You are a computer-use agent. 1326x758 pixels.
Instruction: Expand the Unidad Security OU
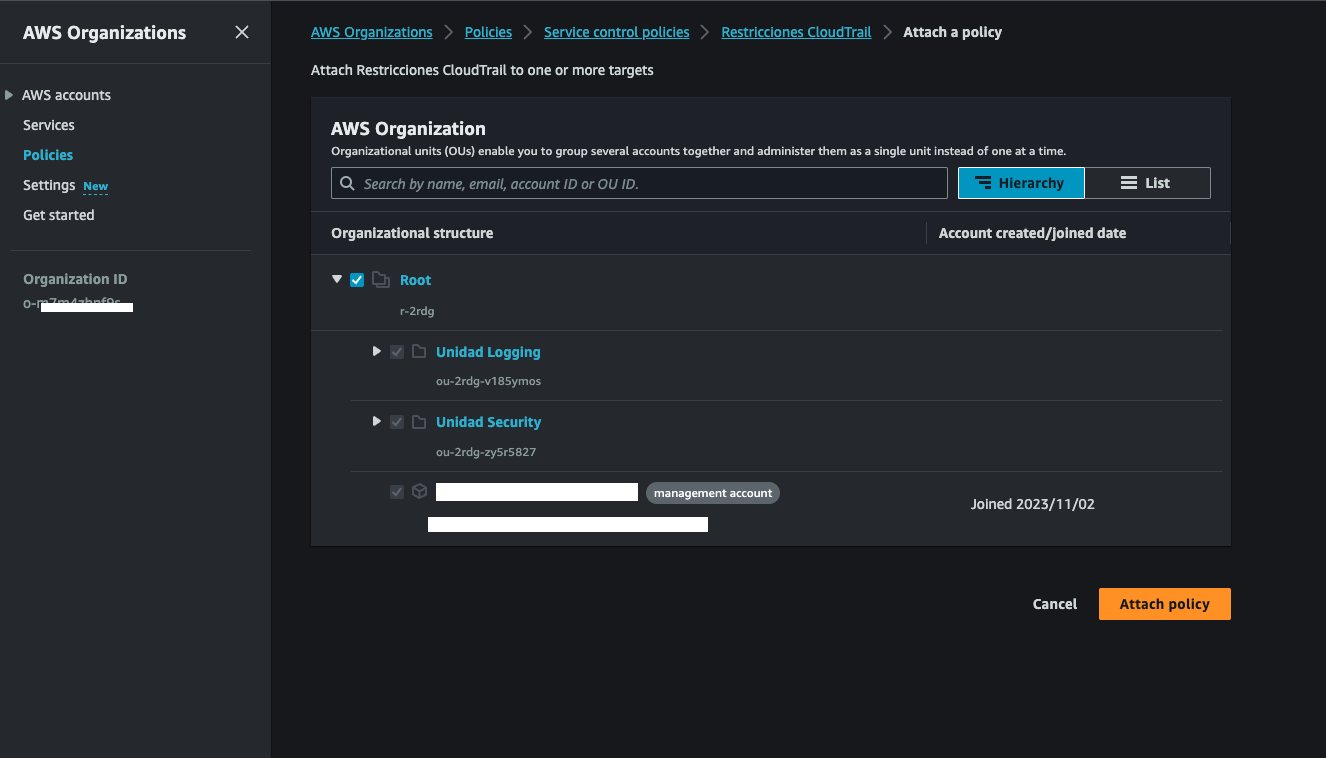click(x=376, y=422)
